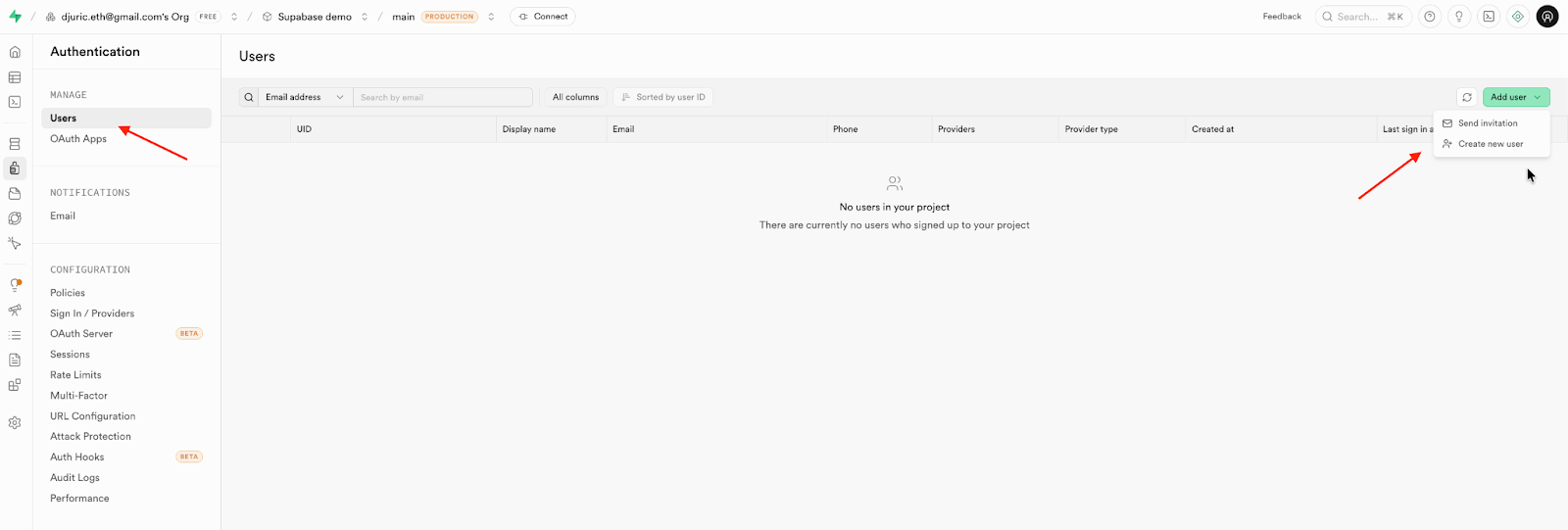1568x530 pixels.
Task: Click the refresh users icon
Action: (x=1467, y=97)
